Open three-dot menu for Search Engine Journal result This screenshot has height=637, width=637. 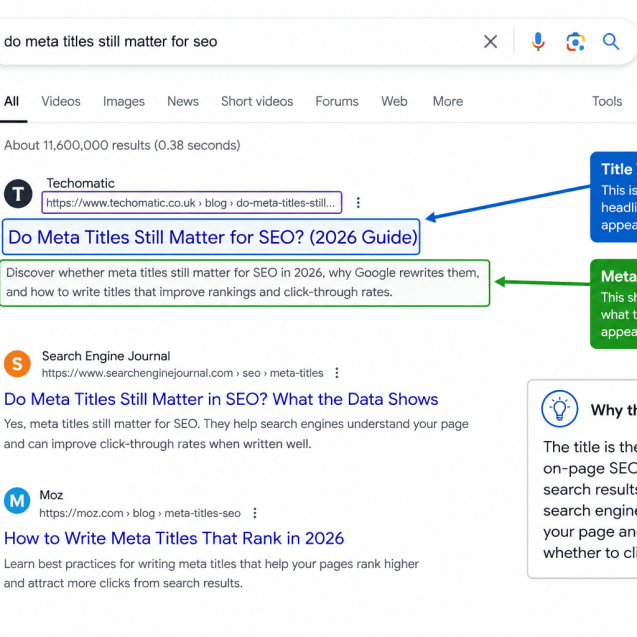[x=337, y=373]
